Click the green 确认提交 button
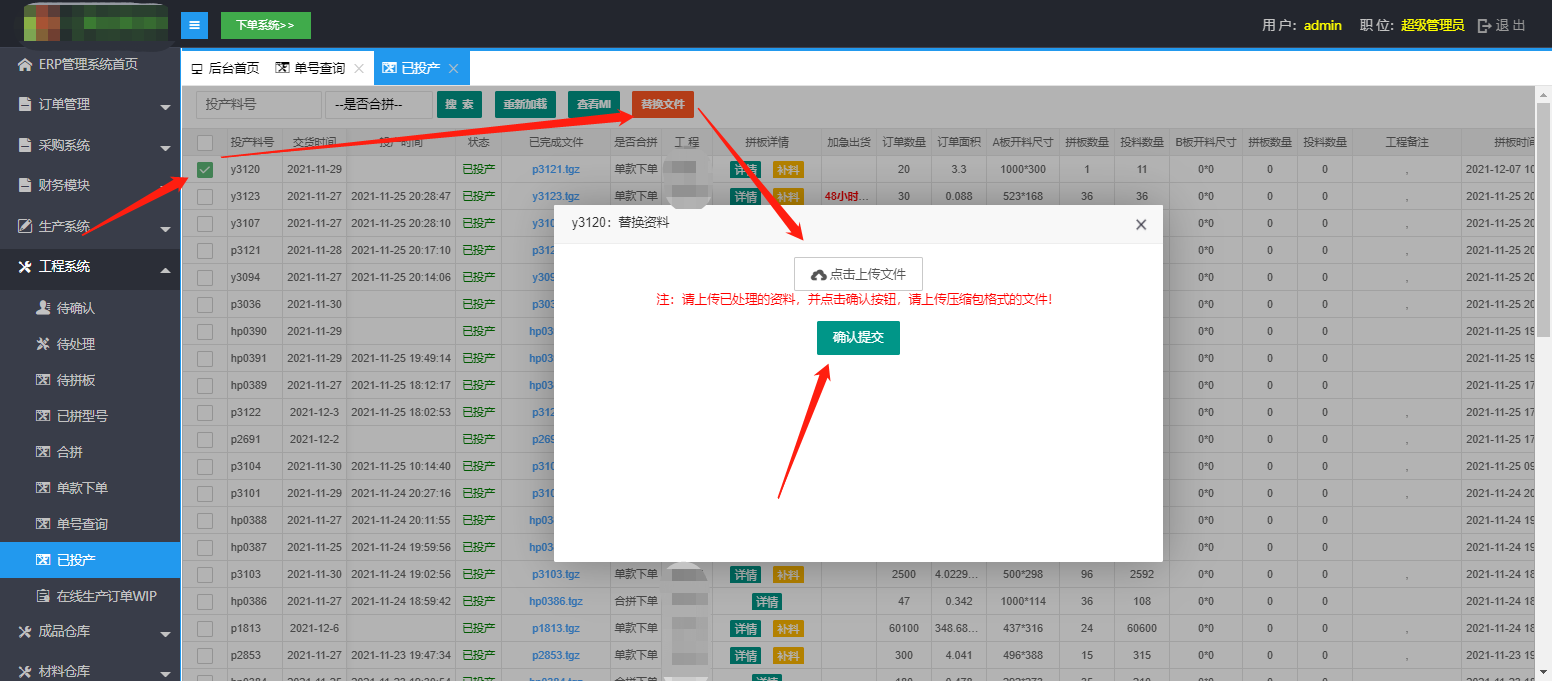Image resolution: width=1552 pixels, height=681 pixels. coord(858,338)
